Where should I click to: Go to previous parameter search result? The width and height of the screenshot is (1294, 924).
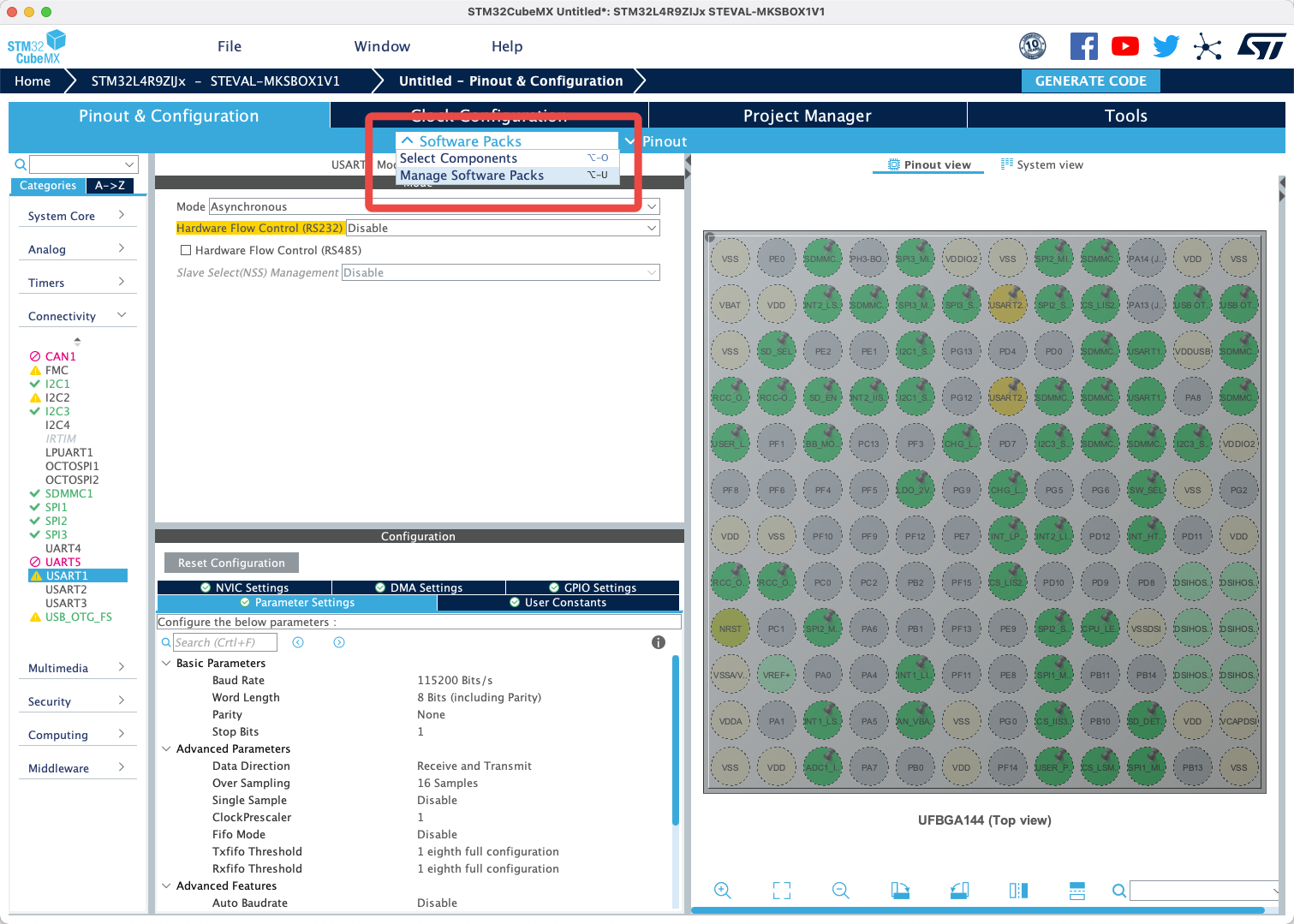coord(298,642)
